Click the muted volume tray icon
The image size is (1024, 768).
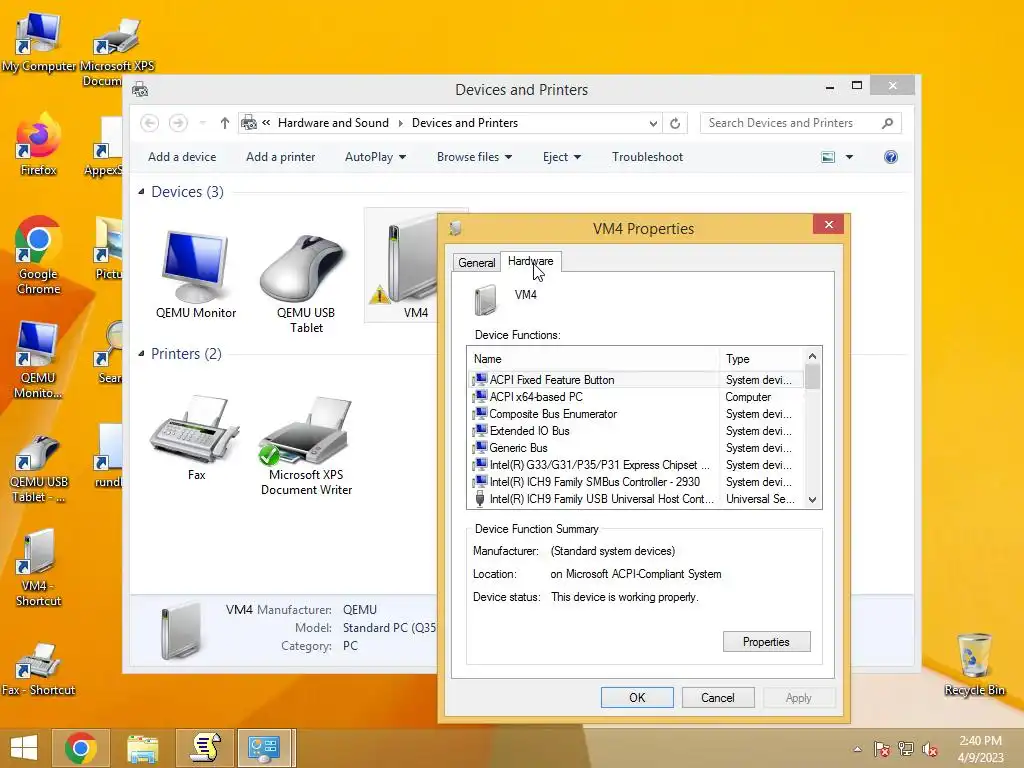929,749
